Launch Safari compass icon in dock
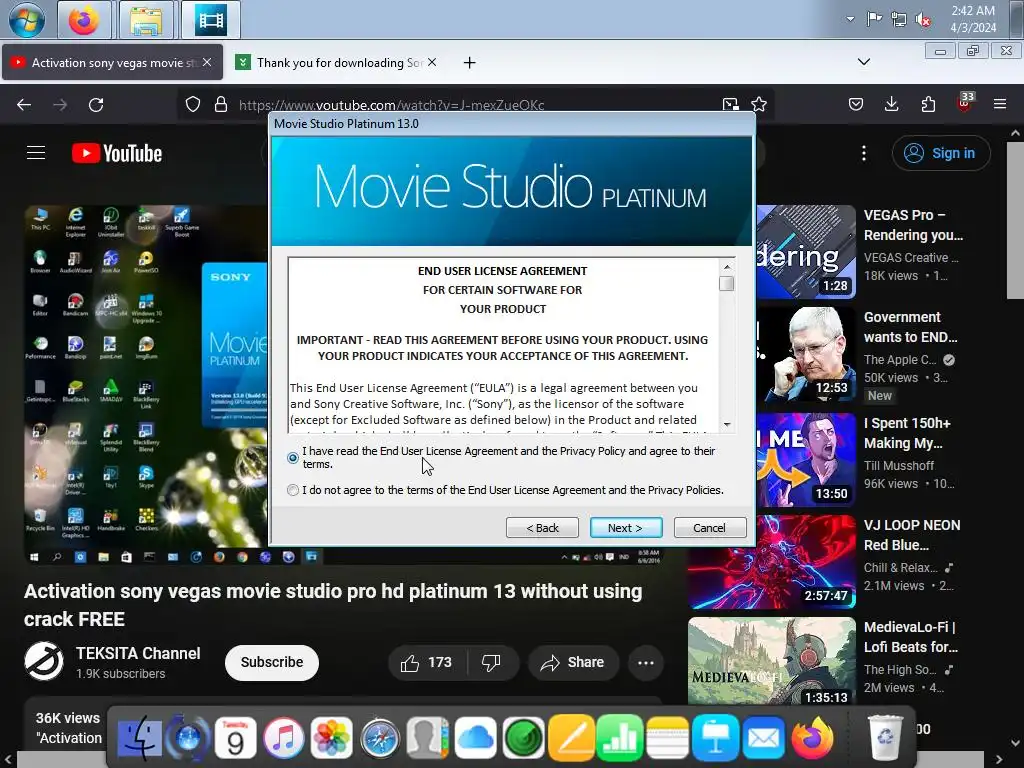 click(x=379, y=738)
